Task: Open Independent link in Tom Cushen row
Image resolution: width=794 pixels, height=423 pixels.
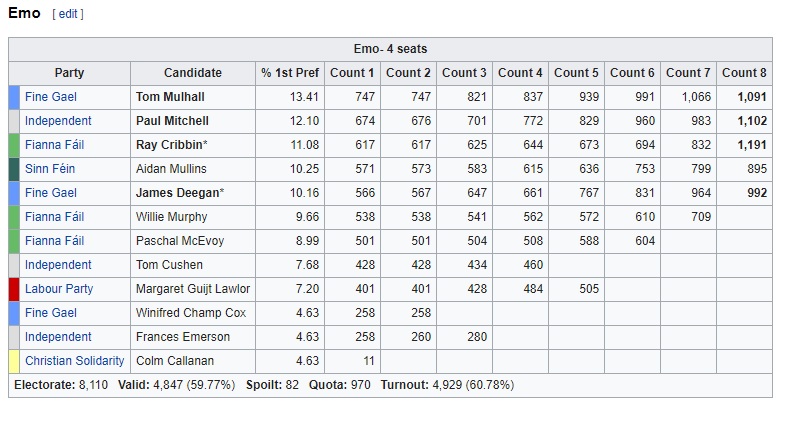Action: click(58, 264)
